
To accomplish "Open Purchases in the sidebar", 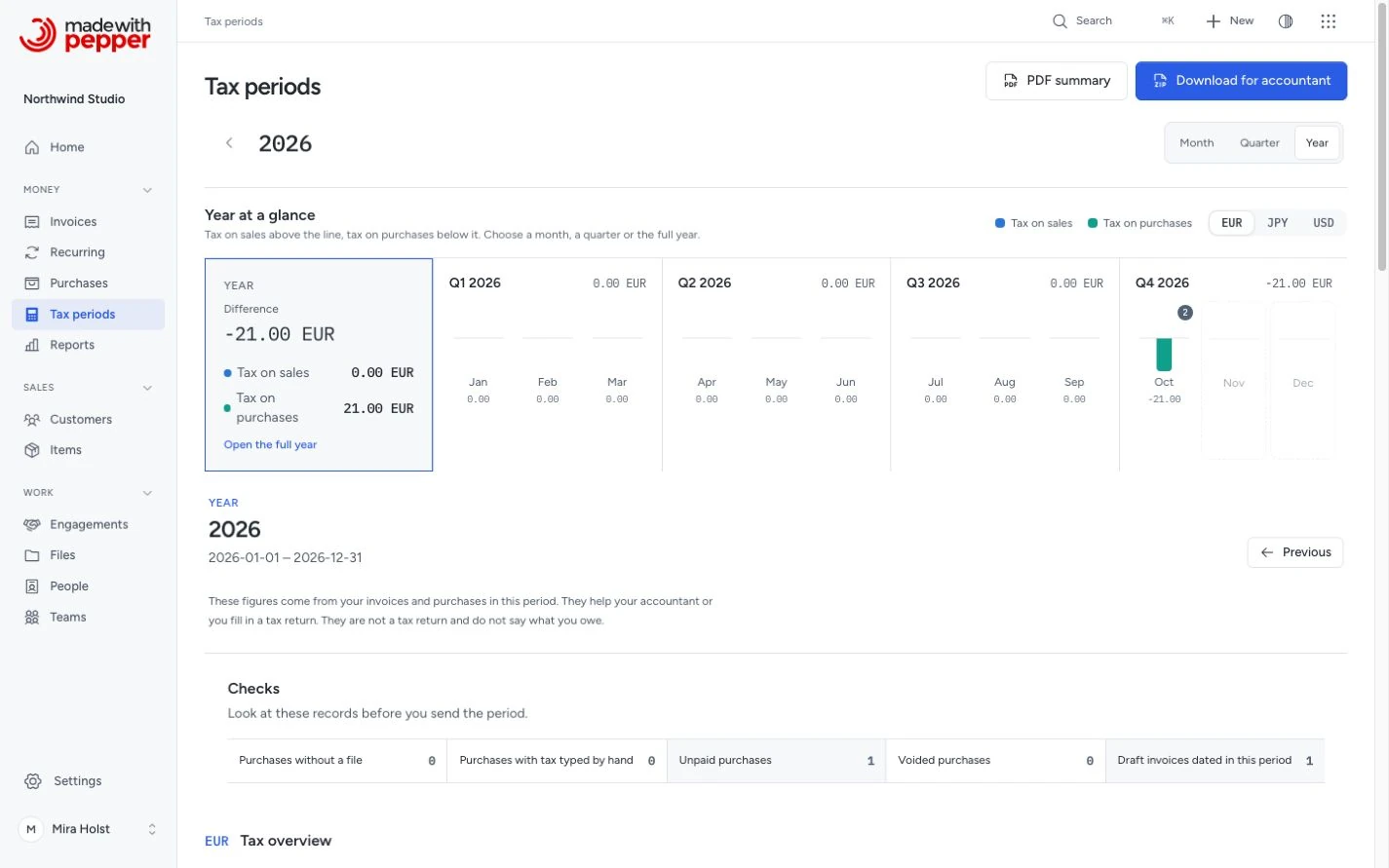I will [88, 283].
